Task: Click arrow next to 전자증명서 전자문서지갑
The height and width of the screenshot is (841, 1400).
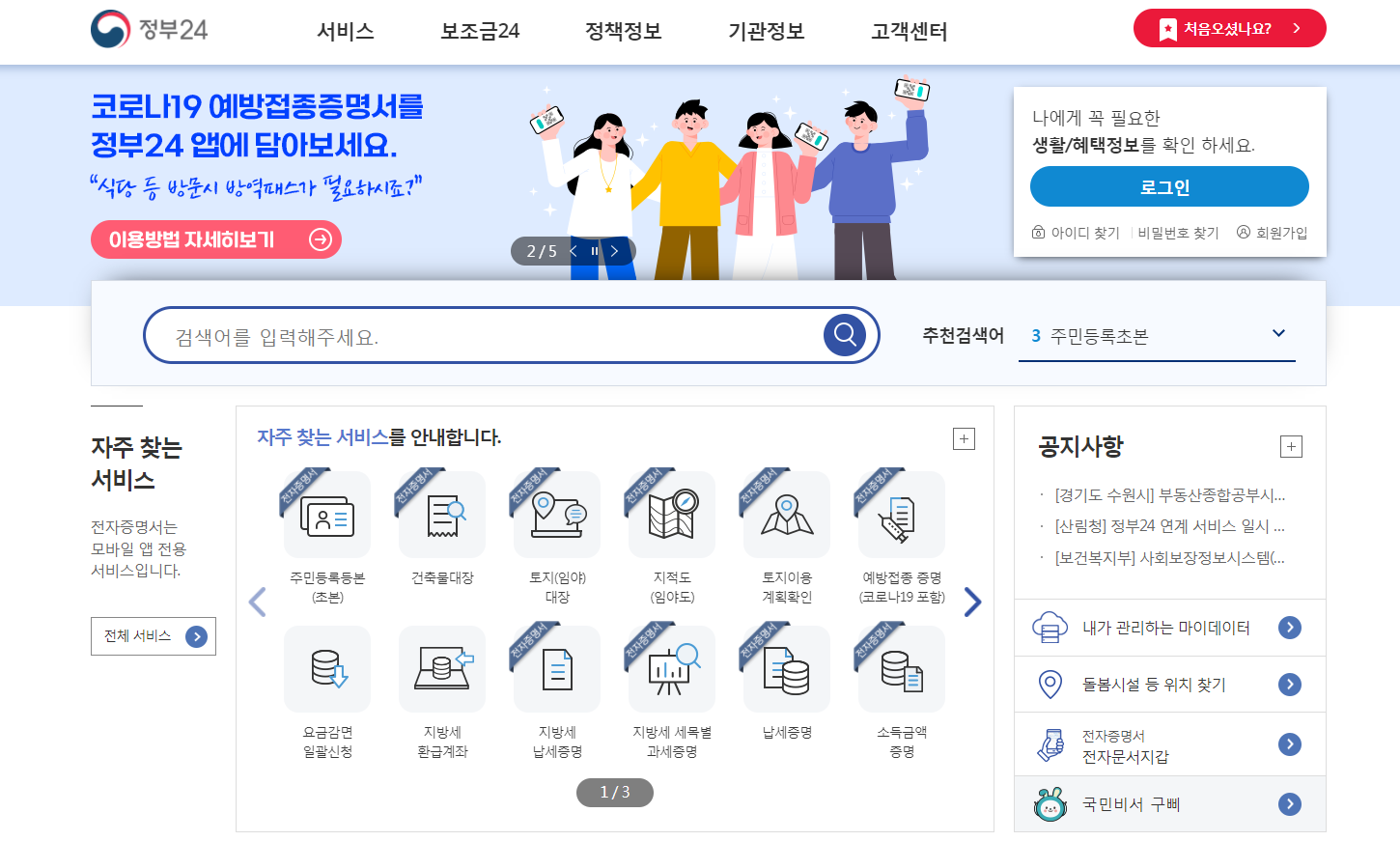Action: (1290, 744)
